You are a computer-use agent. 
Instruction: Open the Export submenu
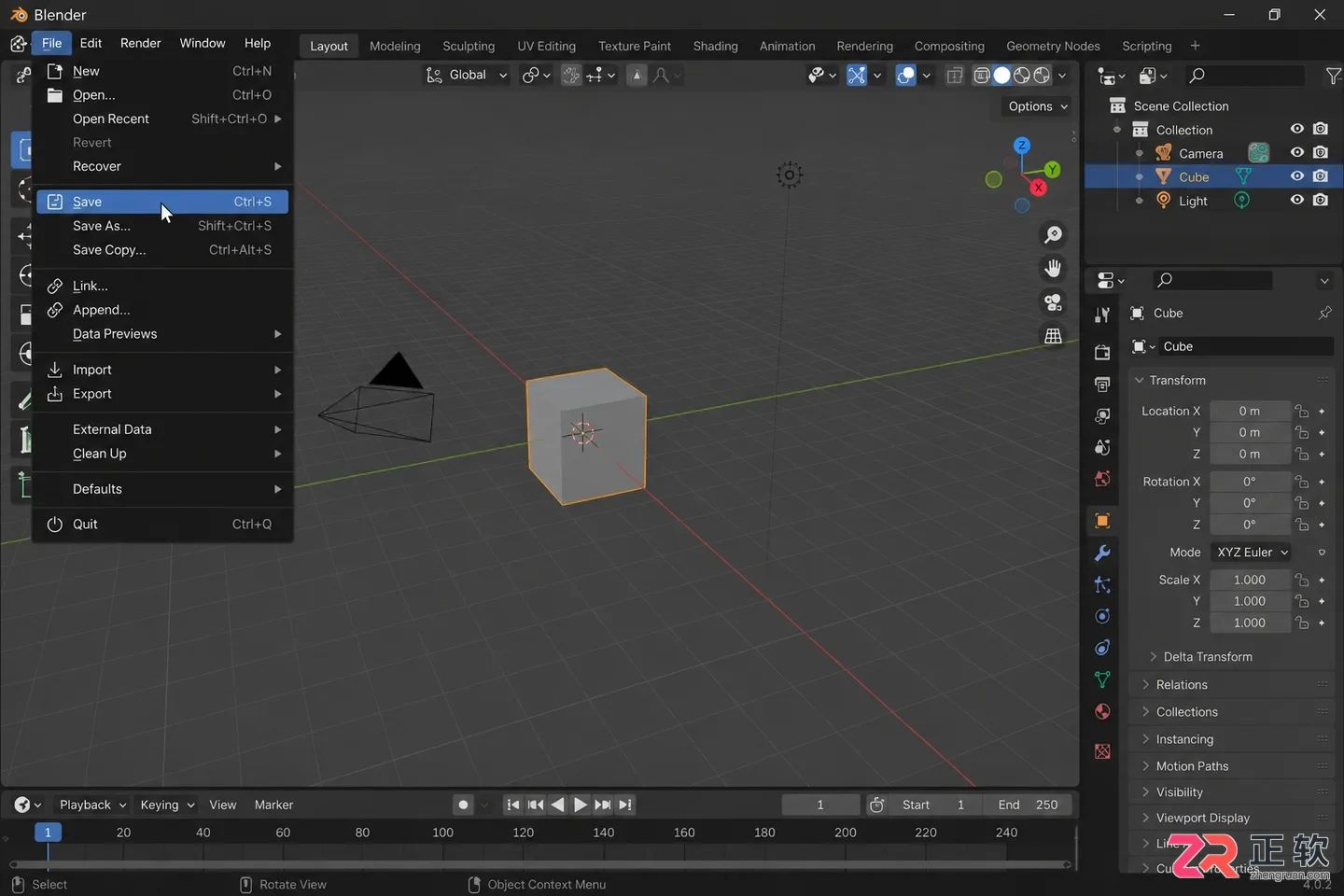[x=162, y=394]
